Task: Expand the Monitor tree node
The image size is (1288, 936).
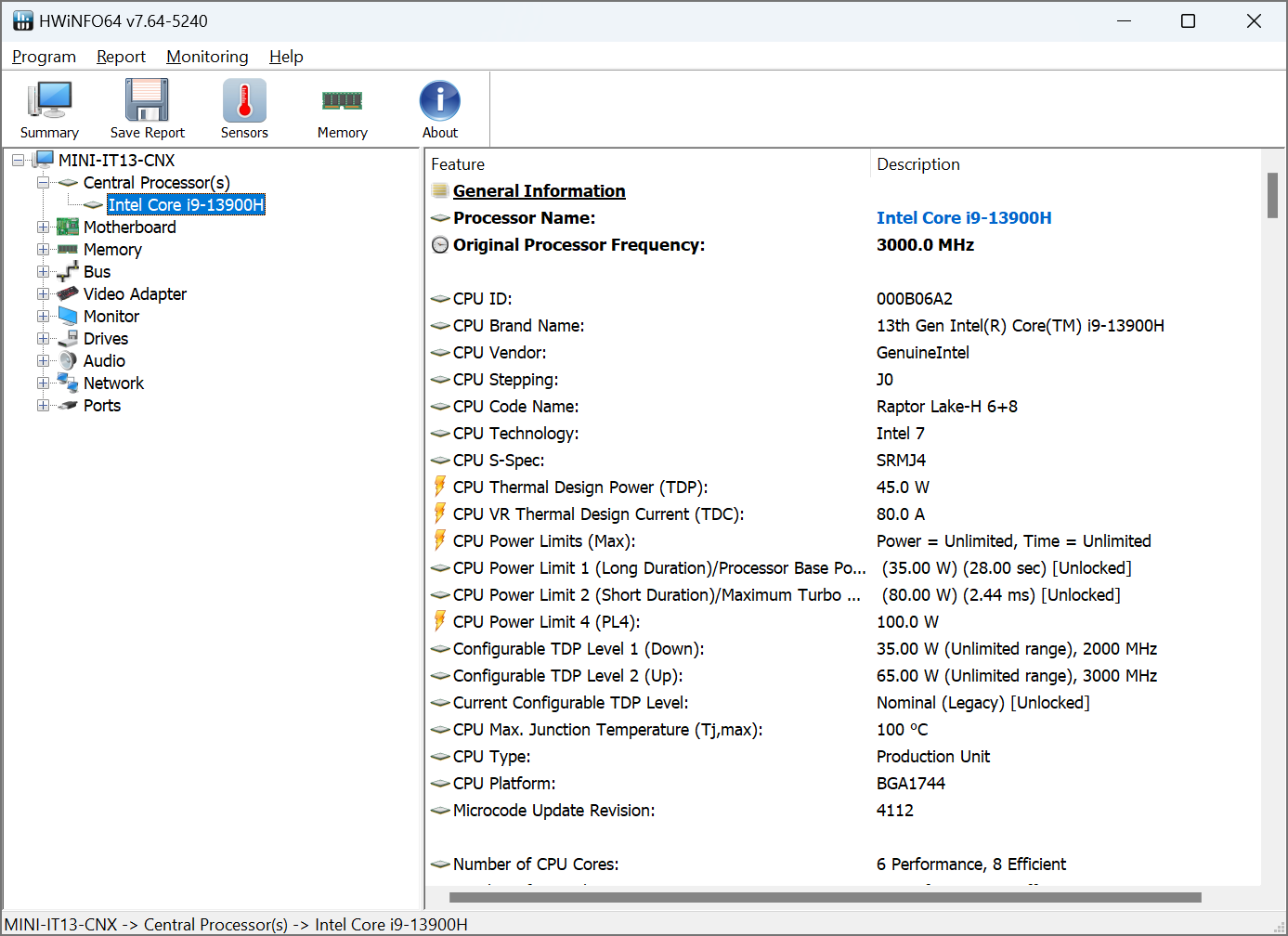Action: point(43,316)
